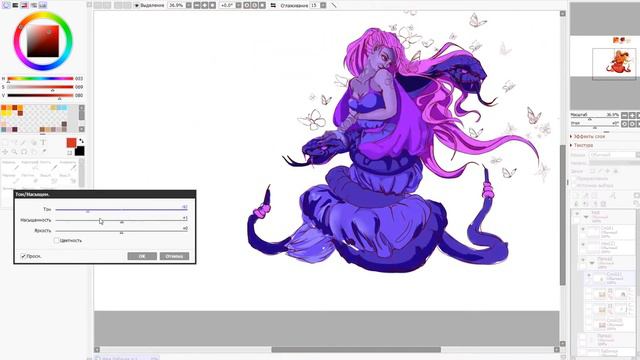This screenshot has width=640, height=360.
Task: Hide the Папка2 folder eye icon
Action: pos(583,260)
